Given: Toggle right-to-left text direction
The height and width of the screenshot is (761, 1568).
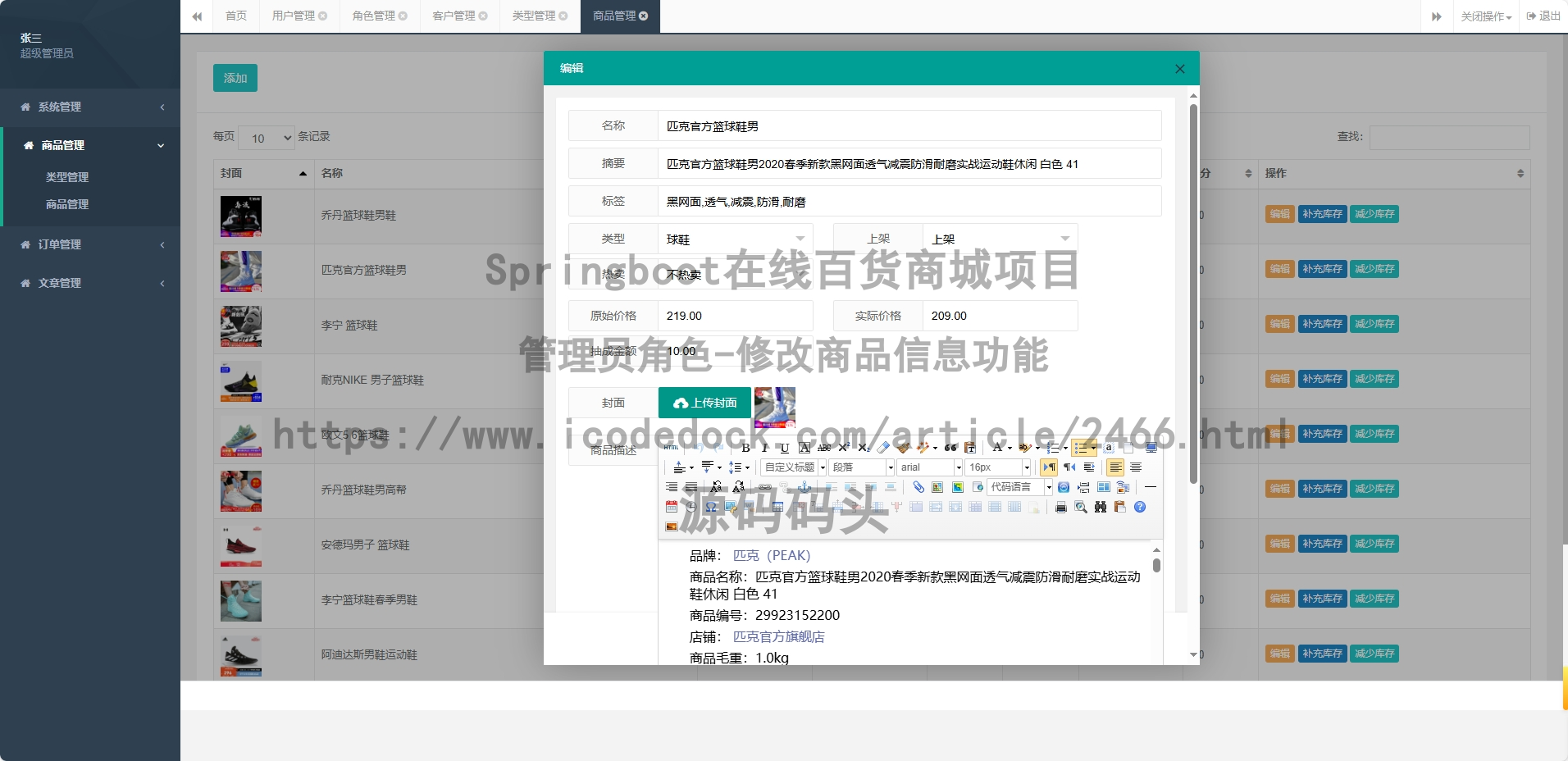Looking at the screenshot, I should 1069,467.
